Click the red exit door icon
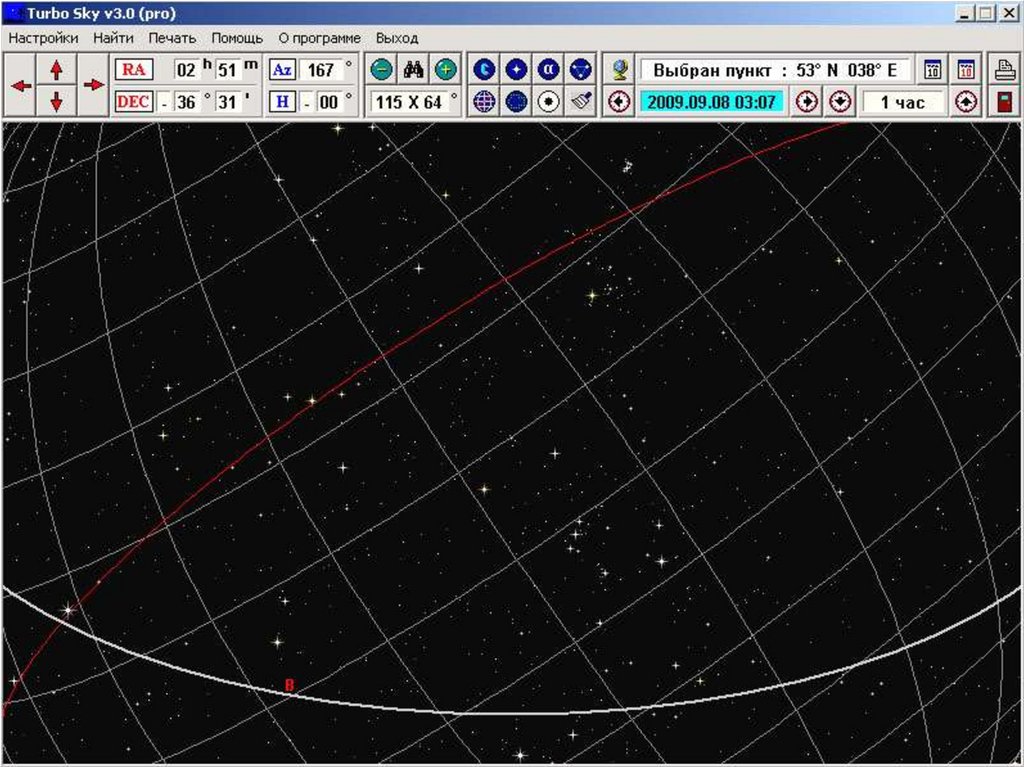This screenshot has width=1024, height=767. click(1004, 101)
